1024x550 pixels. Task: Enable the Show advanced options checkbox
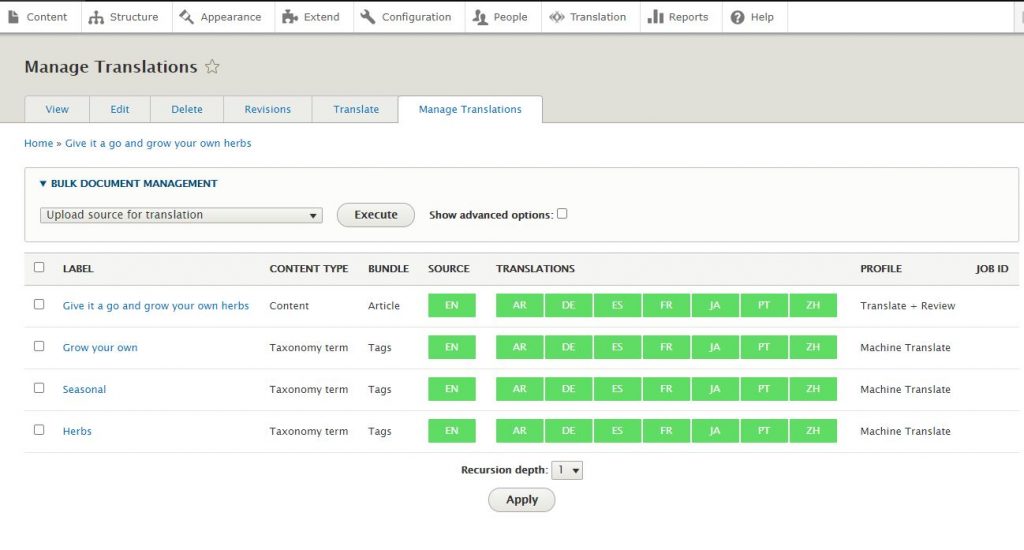pos(562,214)
